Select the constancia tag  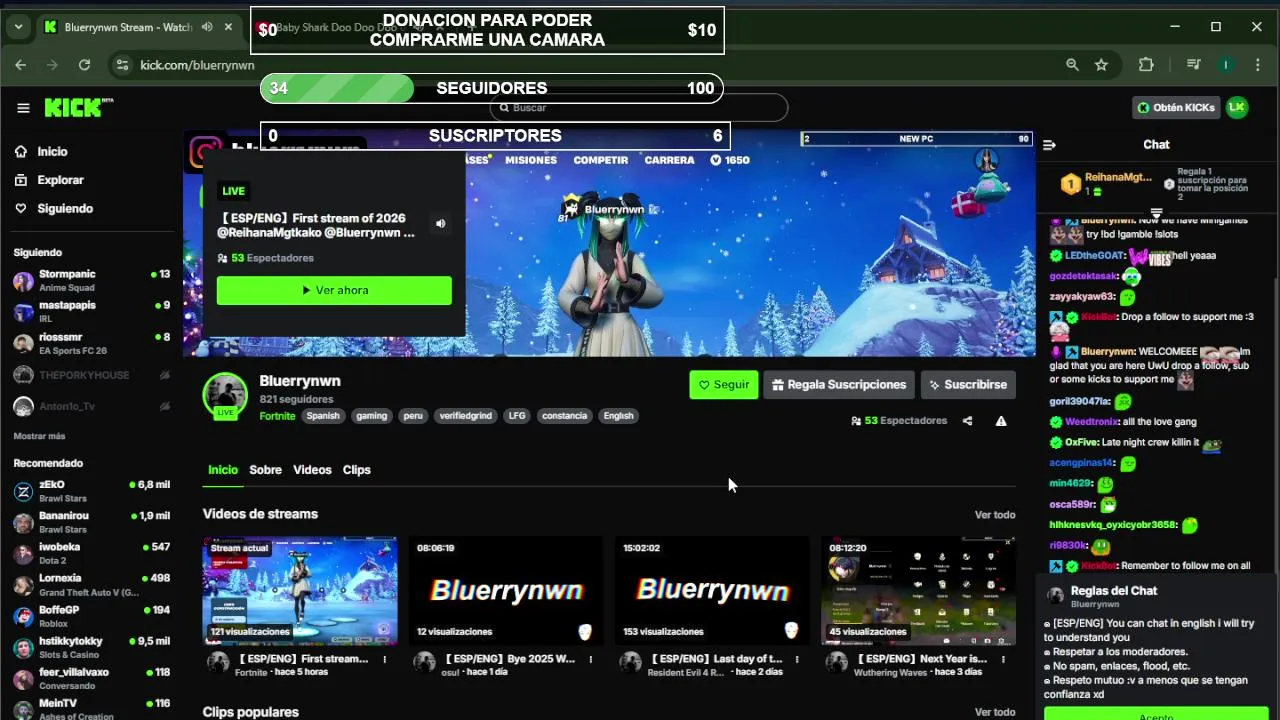564,416
